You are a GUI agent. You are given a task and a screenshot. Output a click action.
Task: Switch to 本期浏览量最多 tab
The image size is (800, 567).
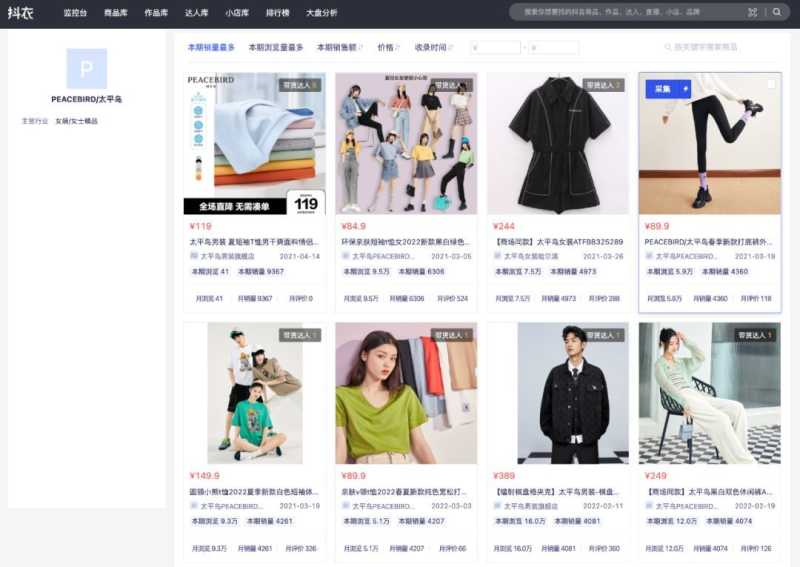(275, 47)
